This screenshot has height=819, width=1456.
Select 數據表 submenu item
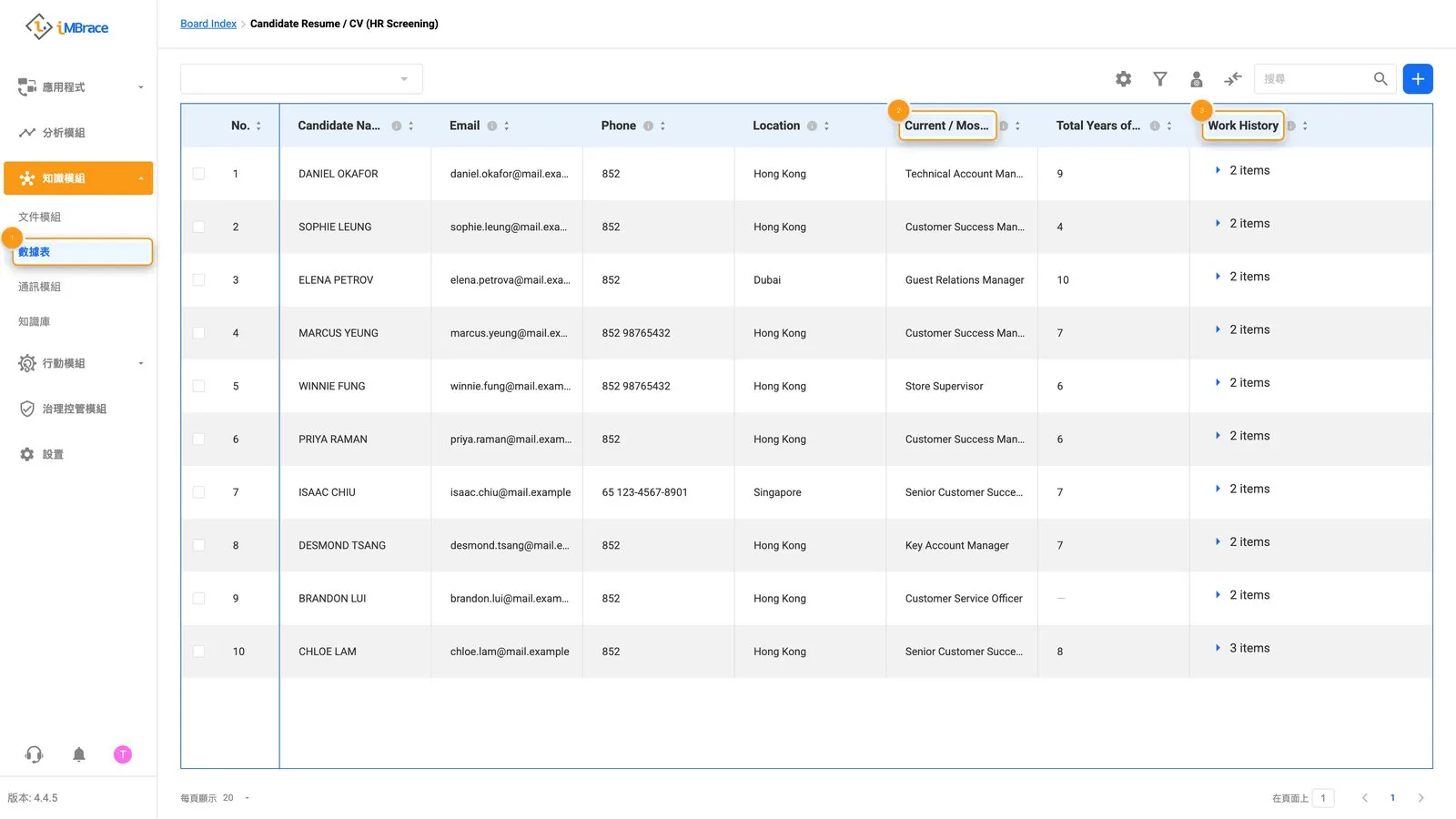click(x=82, y=252)
